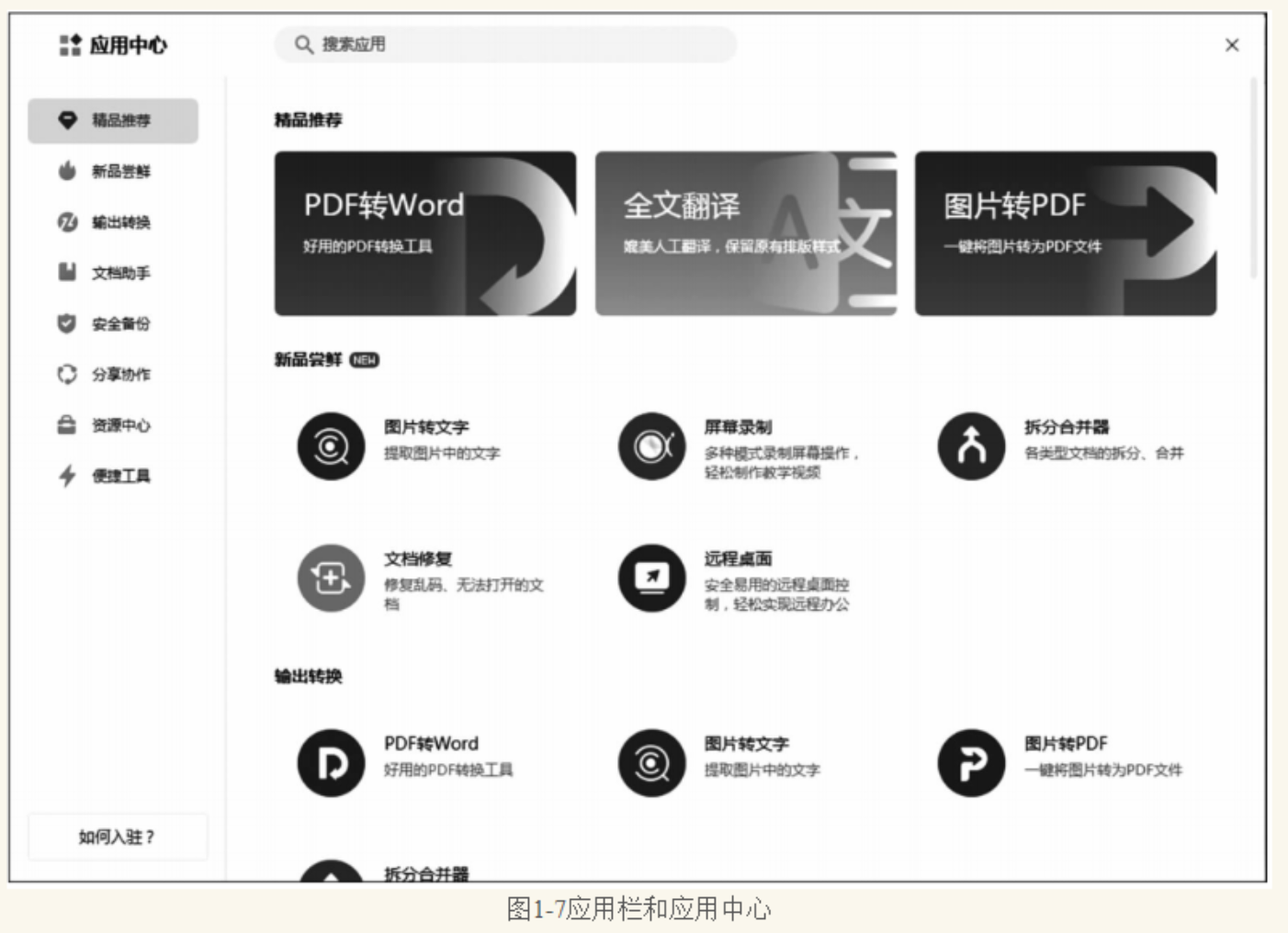Open the PDF转Word featured banner

(x=425, y=233)
